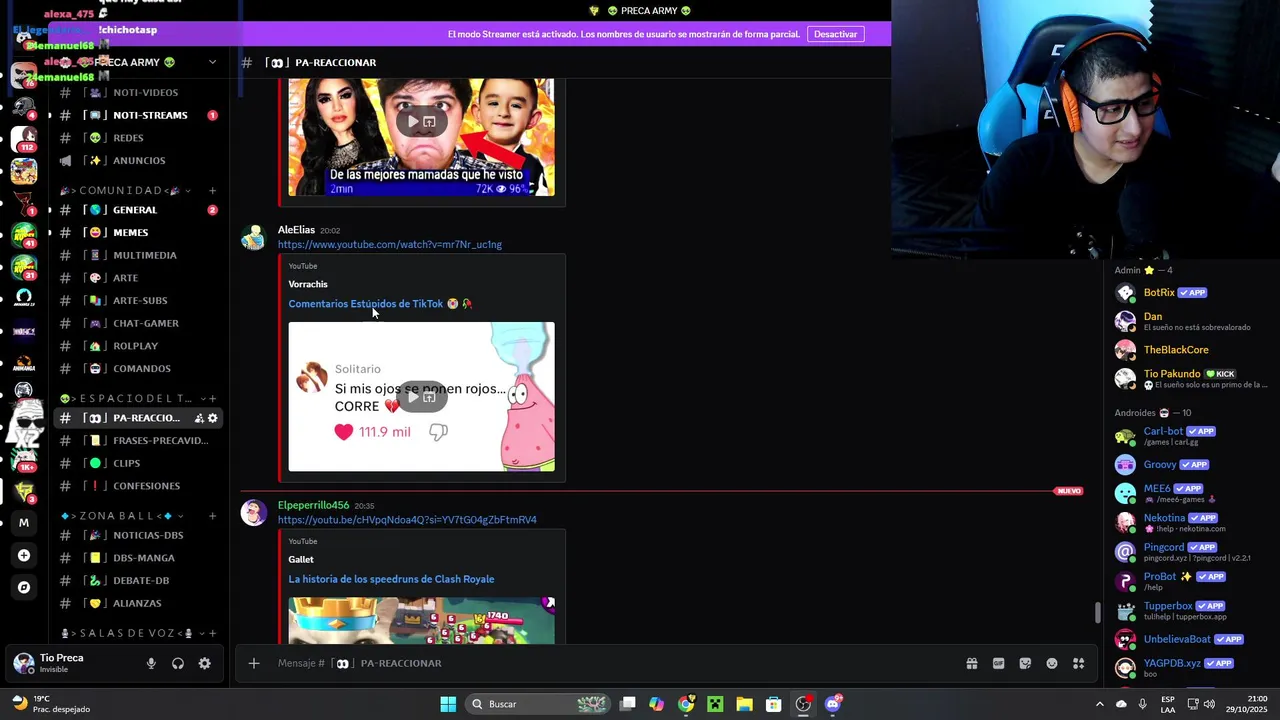Create invite for PA-REACCIONAR channel
Image resolution: width=1280 pixels, height=720 pixels.
point(199,418)
